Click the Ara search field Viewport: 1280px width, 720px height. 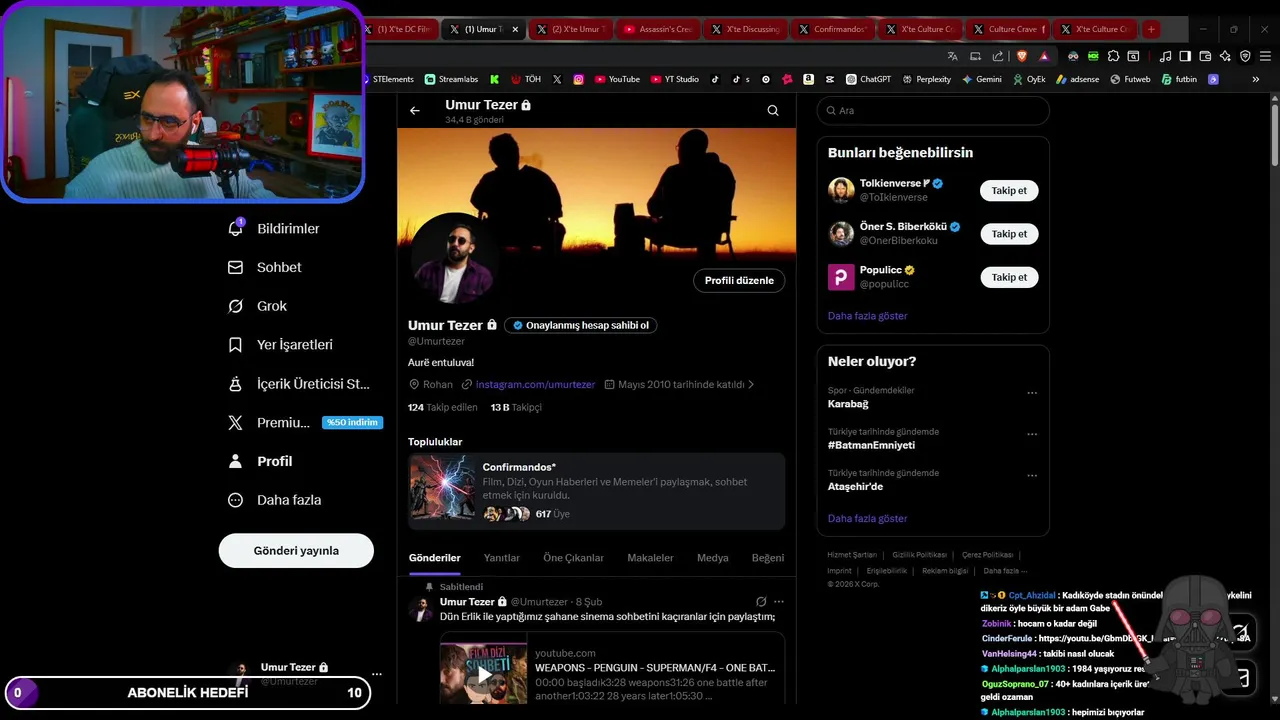point(933,111)
